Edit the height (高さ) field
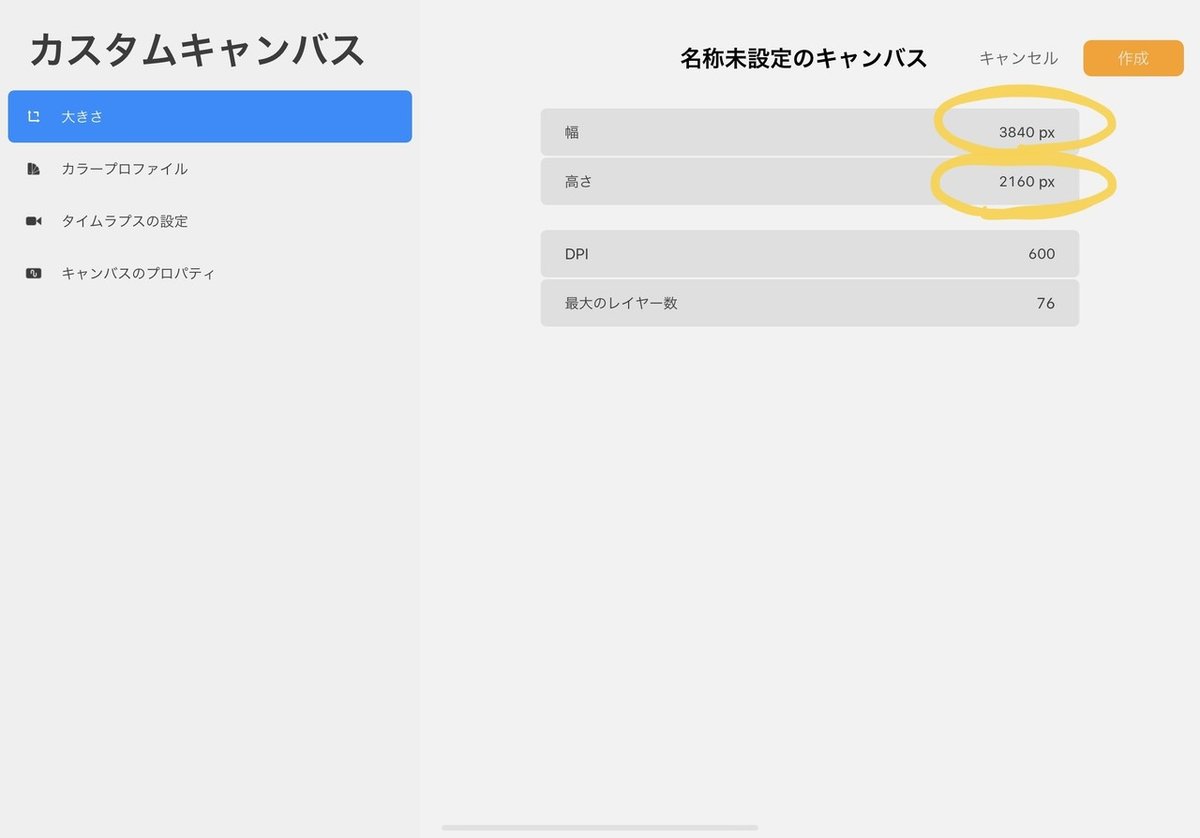Image resolution: width=1200 pixels, height=838 pixels. pos(810,181)
